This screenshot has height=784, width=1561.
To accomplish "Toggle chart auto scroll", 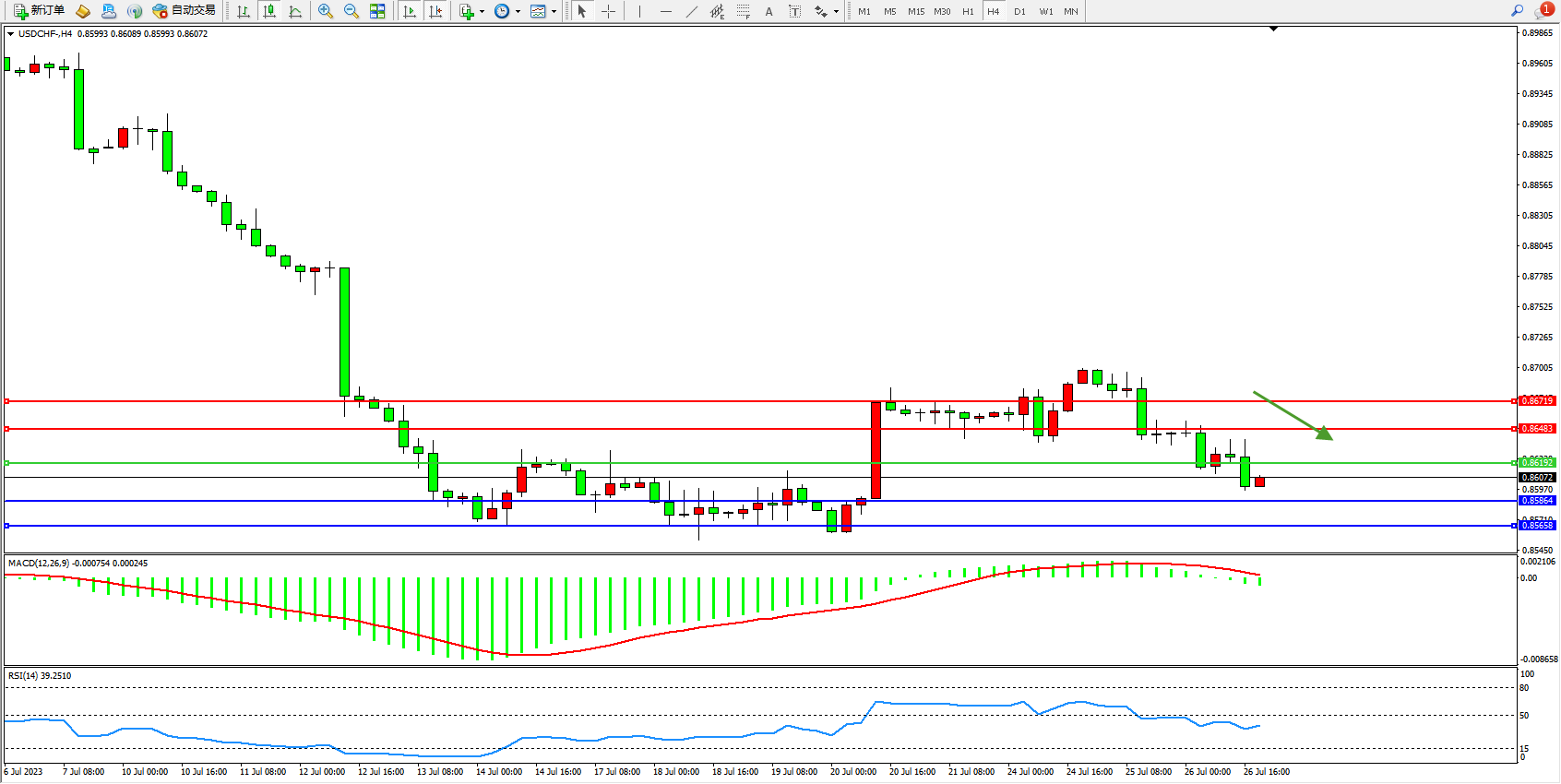I will [410, 11].
